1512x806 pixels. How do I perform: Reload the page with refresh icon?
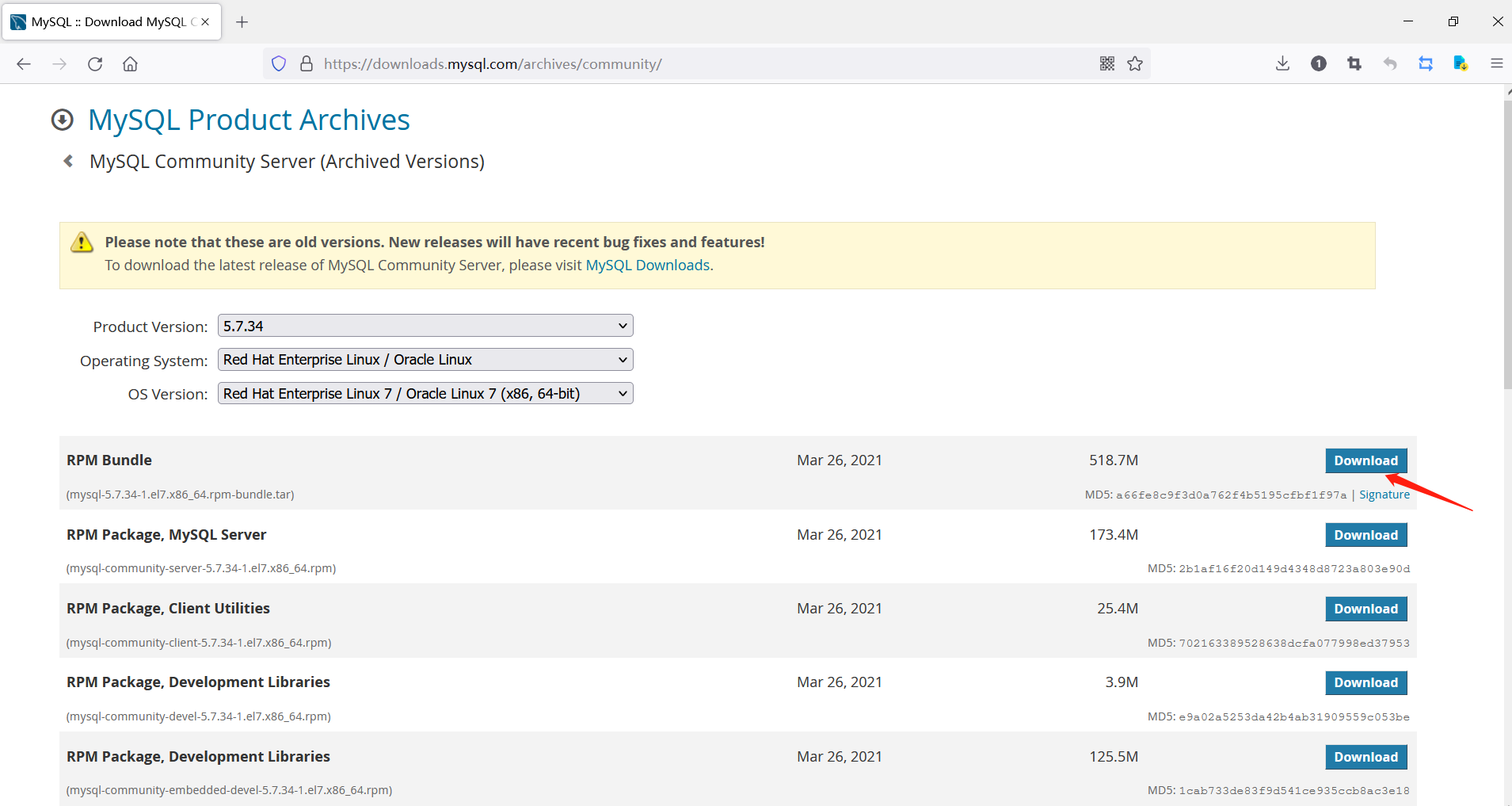(95, 64)
